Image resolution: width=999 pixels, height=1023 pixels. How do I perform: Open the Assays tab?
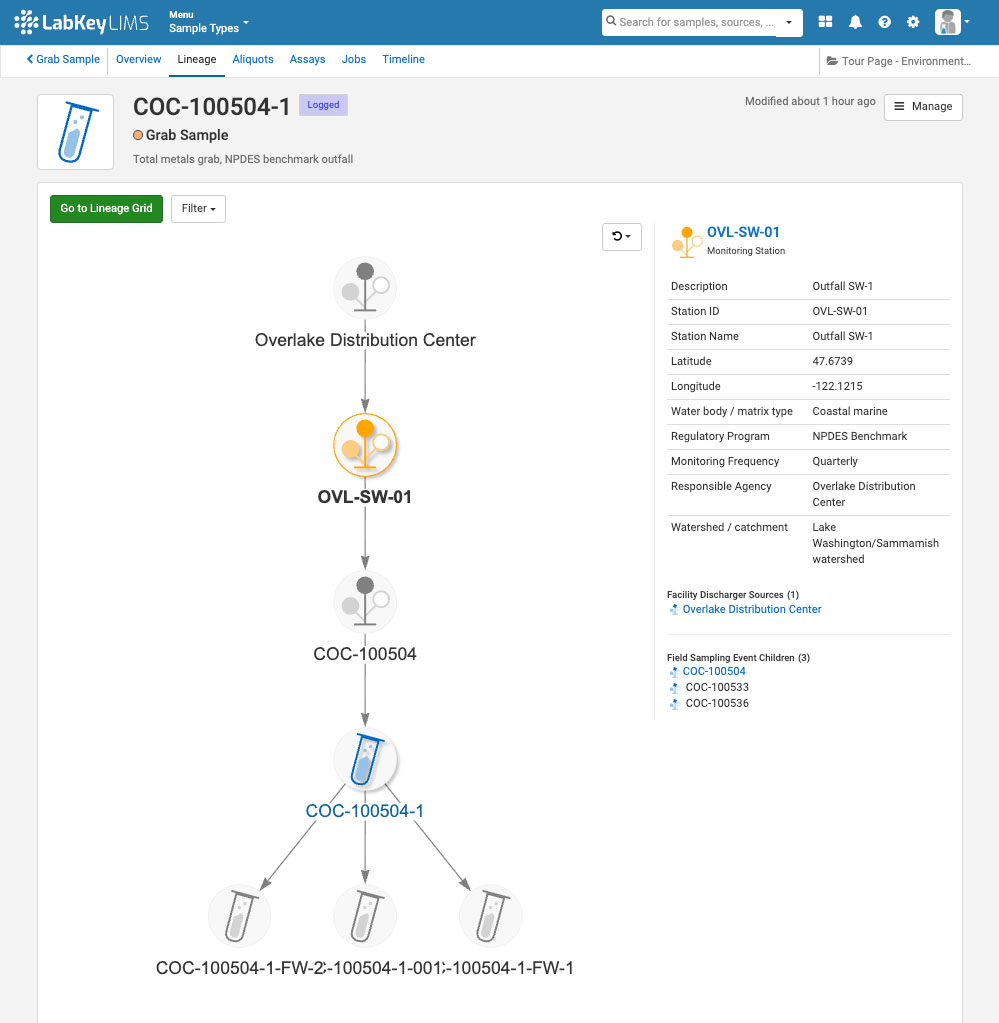tap(307, 59)
